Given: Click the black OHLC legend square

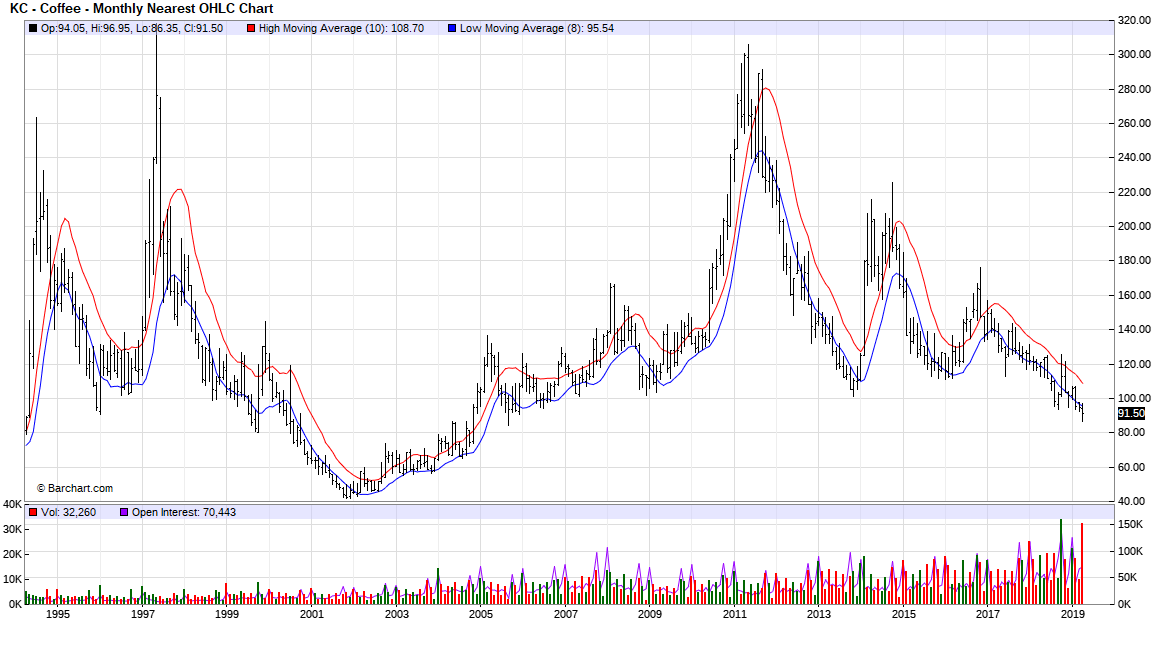Looking at the screenshot, I should tap(33, 28).
